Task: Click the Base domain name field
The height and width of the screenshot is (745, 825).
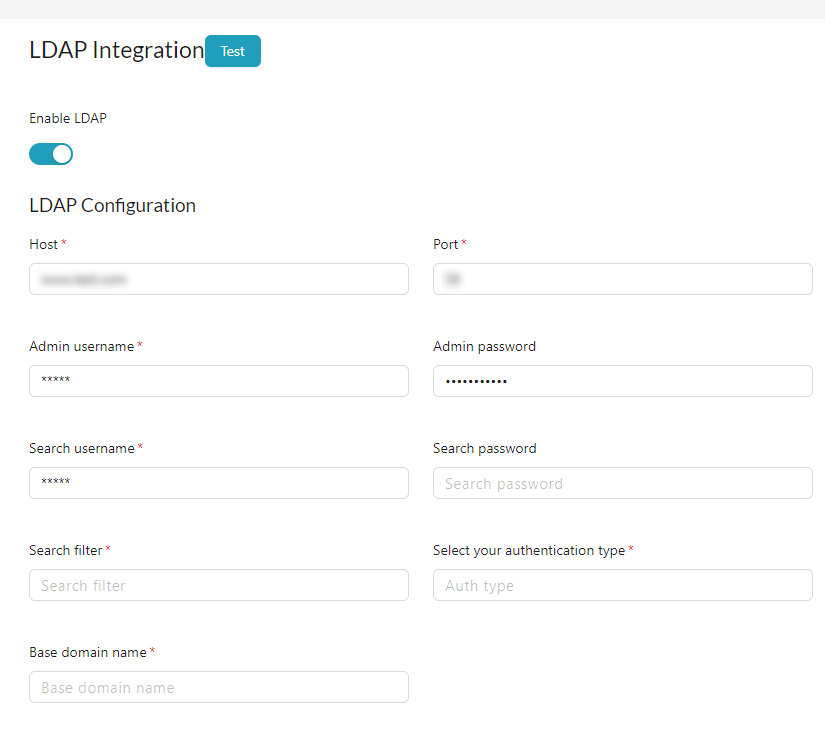Action: click(218, 687)
